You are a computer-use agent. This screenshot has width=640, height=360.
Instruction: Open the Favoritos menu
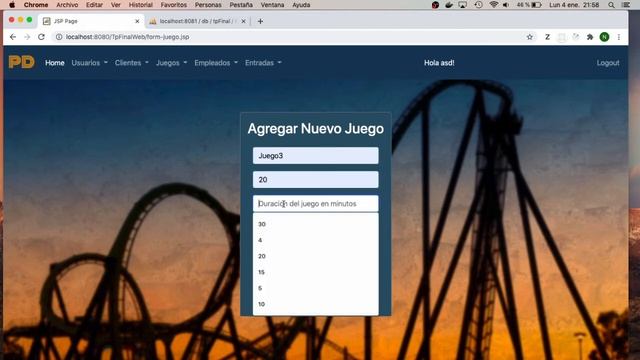173,5
